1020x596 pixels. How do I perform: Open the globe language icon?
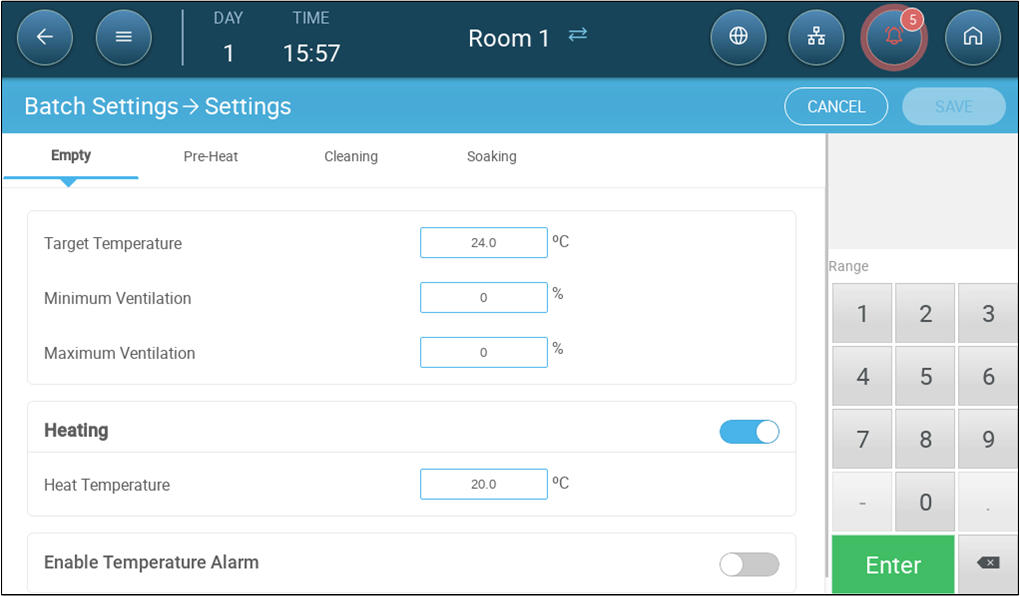click(738, 37)
